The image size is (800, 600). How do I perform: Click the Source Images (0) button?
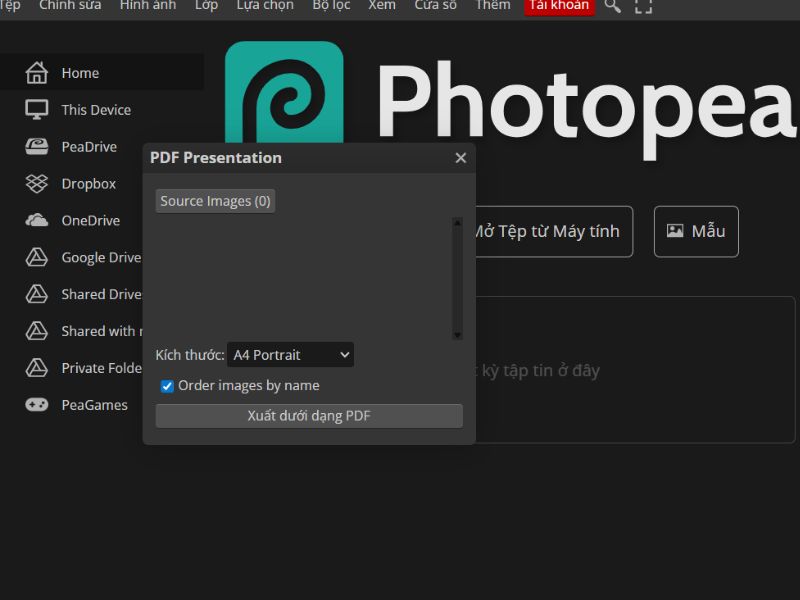click(215, 201)
